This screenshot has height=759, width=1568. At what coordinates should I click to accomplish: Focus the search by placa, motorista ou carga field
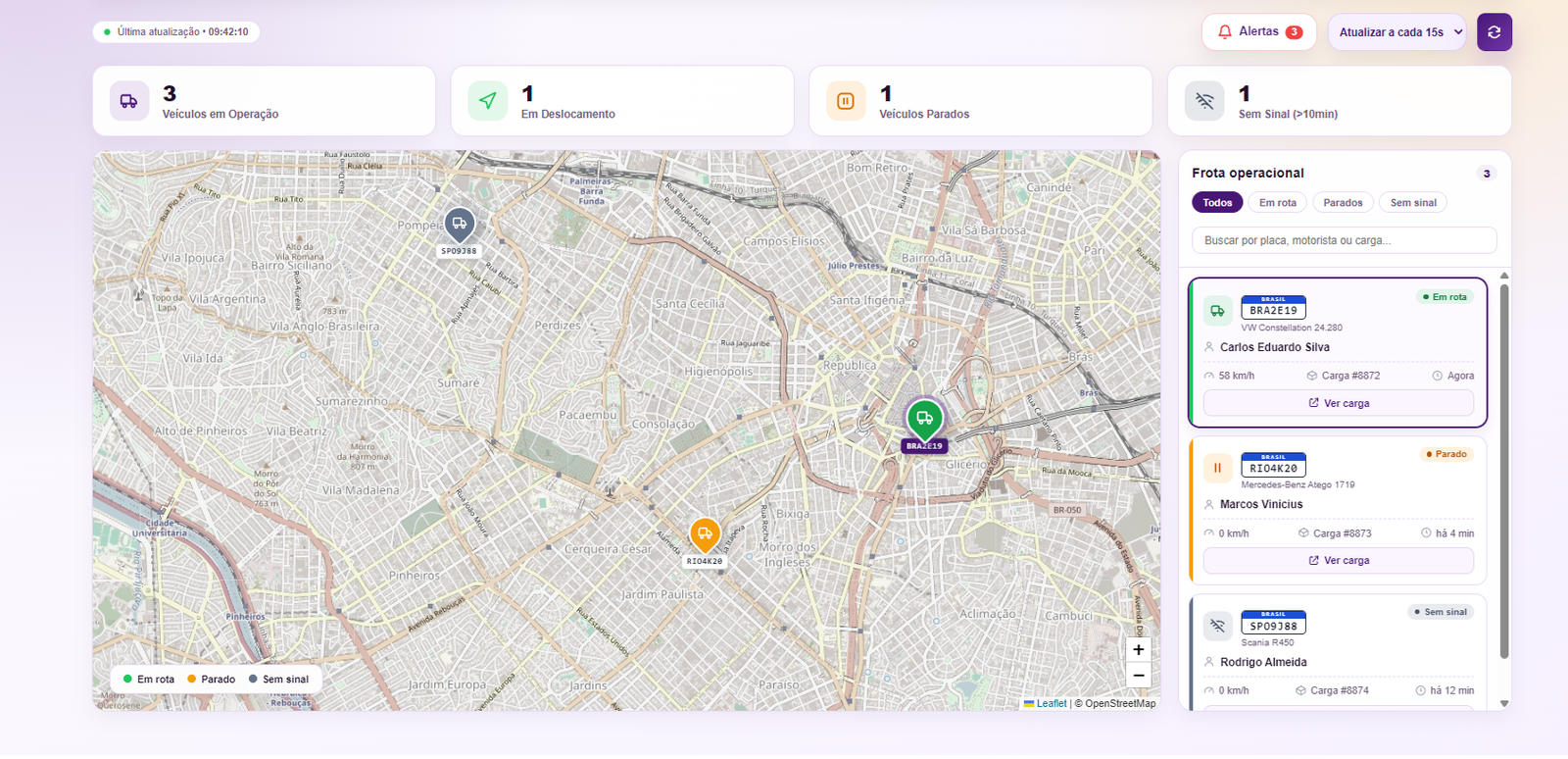tap(1345, 240)
